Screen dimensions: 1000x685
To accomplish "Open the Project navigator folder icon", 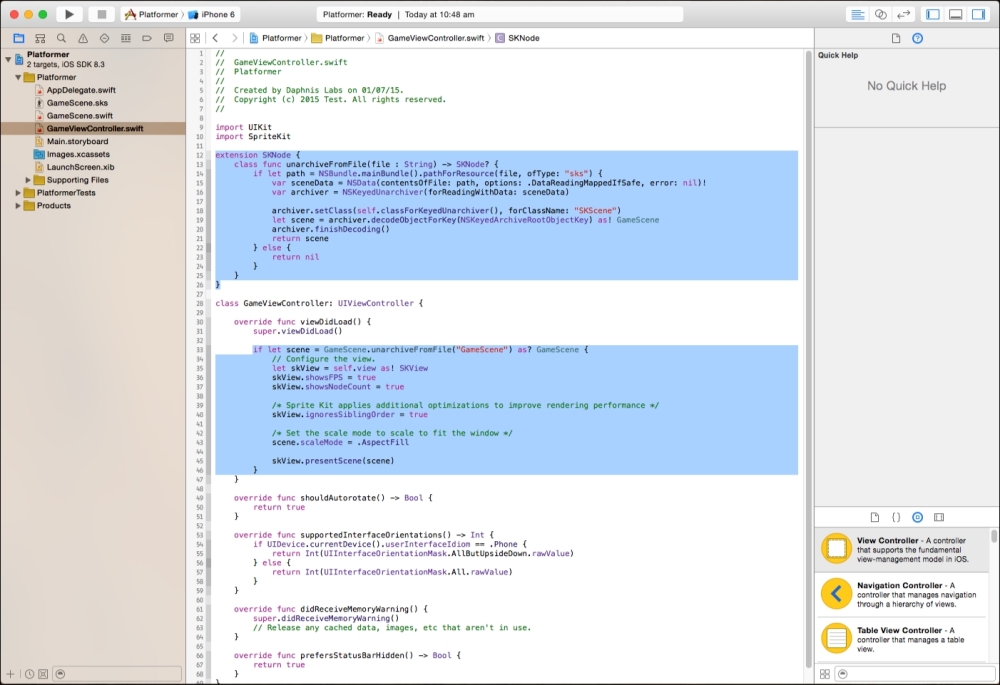I will (x=19, y=38).
